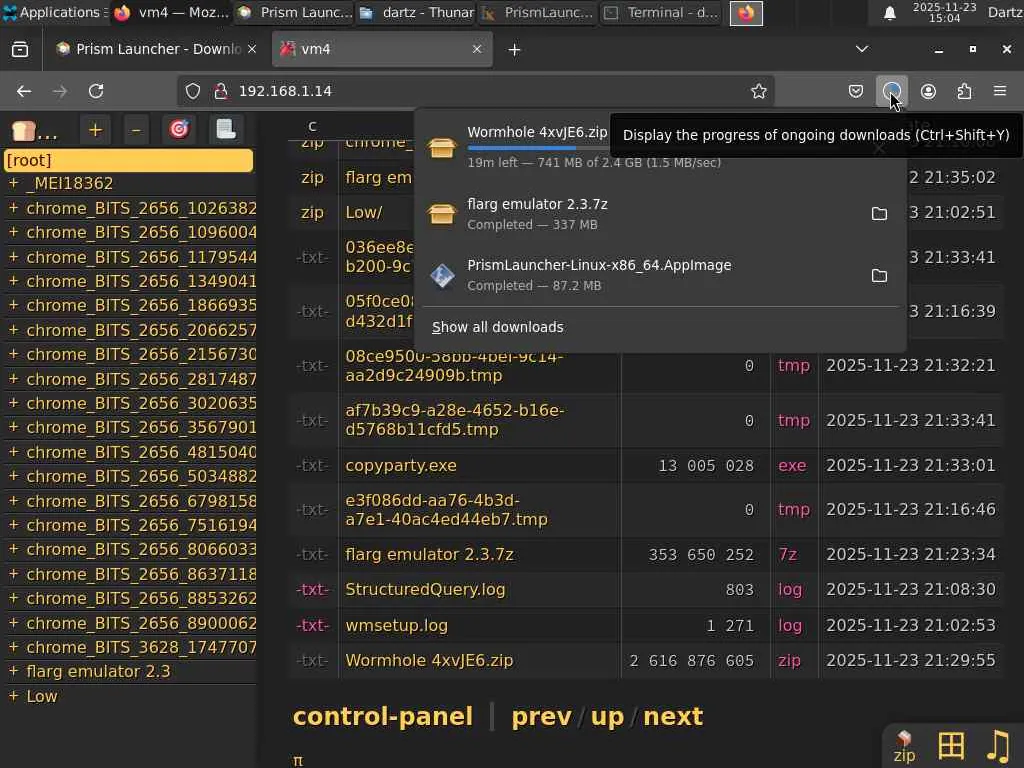Viewport: 1024px width, 768px height.
Task: Open Applications menu in system panel
Action: tap(55, 13)
